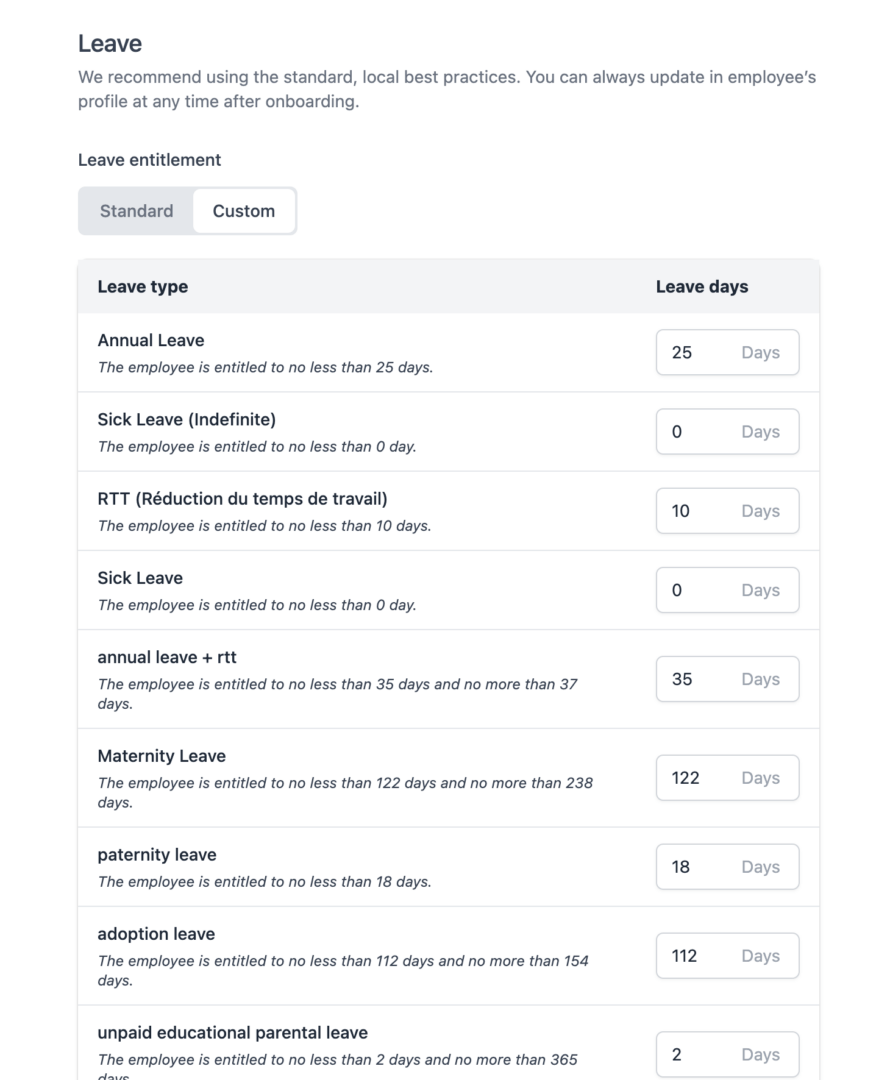This screenshot has height=1080, width=890.
Task: Edit adoption leave days field showing 112
Action: pos(727,955)
